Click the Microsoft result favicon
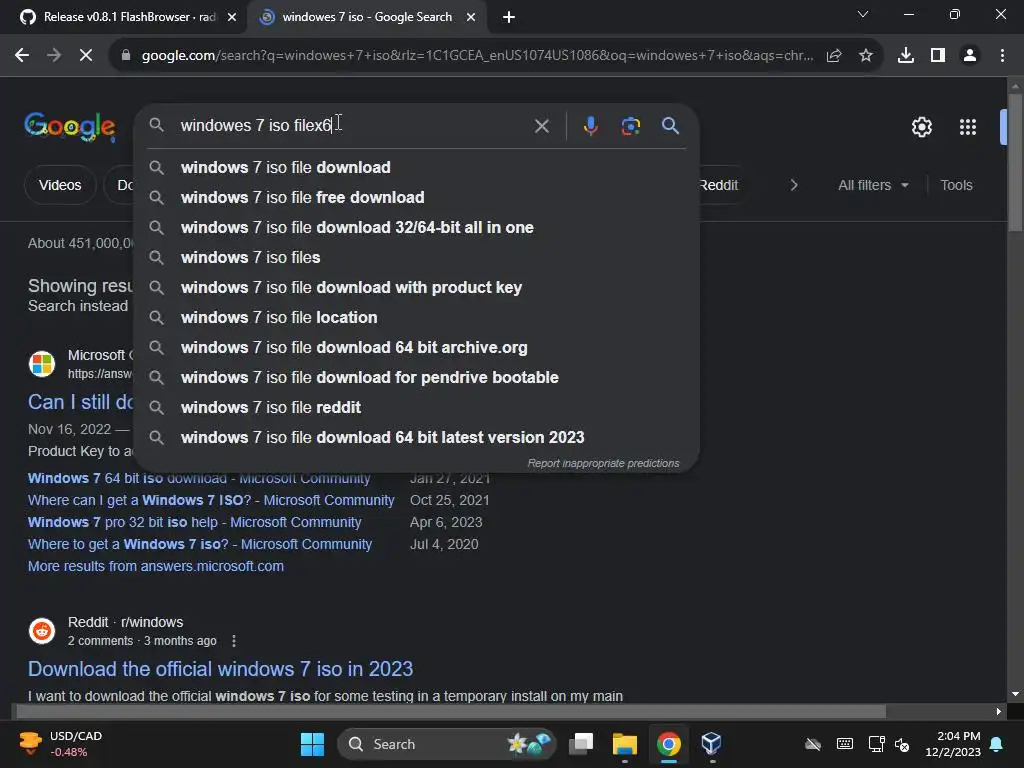1024x768 pixels. coord(42,364)
